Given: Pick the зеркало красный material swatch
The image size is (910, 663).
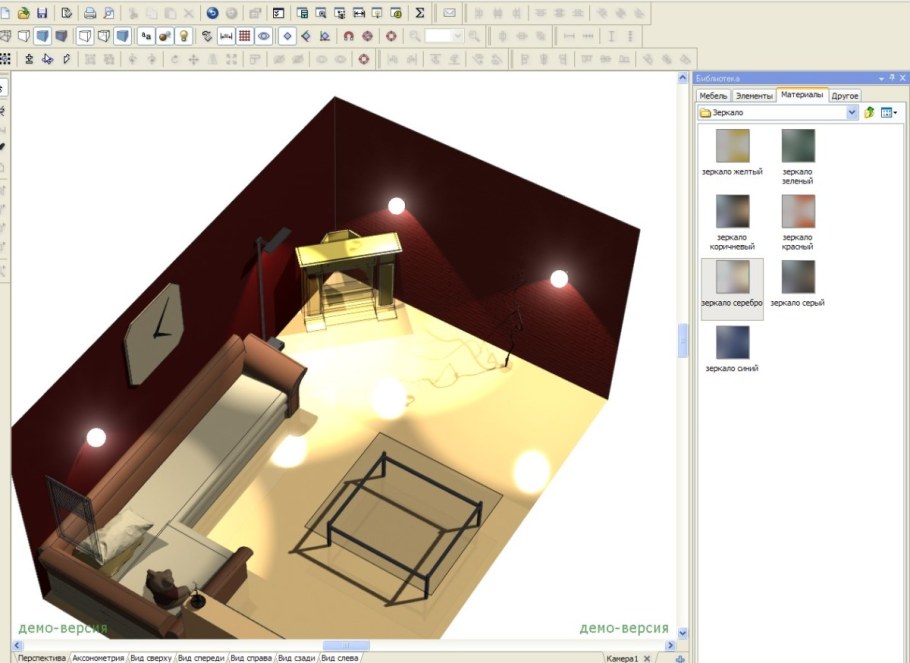Looking at the screenshot, I should (798, 212).
